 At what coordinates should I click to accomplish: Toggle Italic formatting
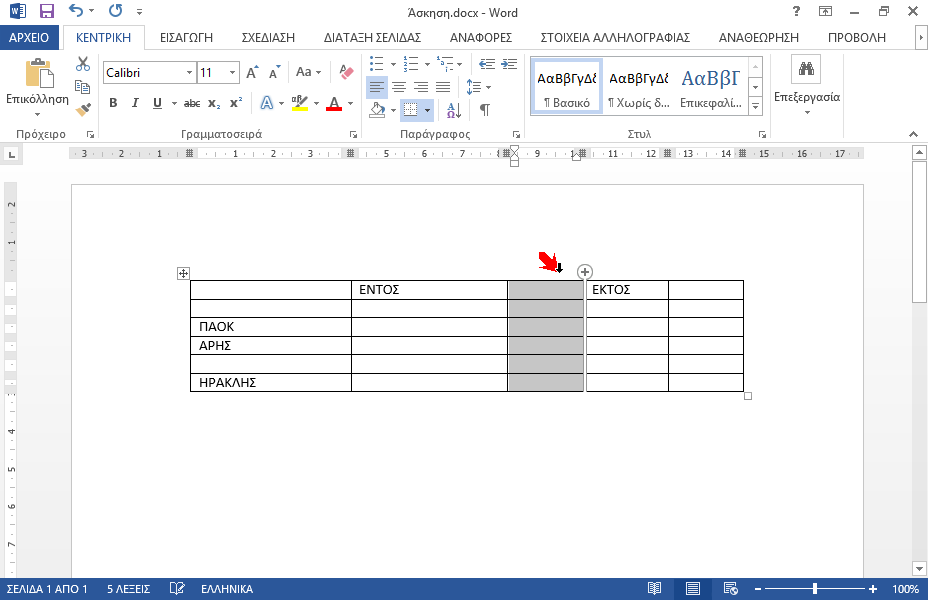pyautogui.click(x=135, y=103)
